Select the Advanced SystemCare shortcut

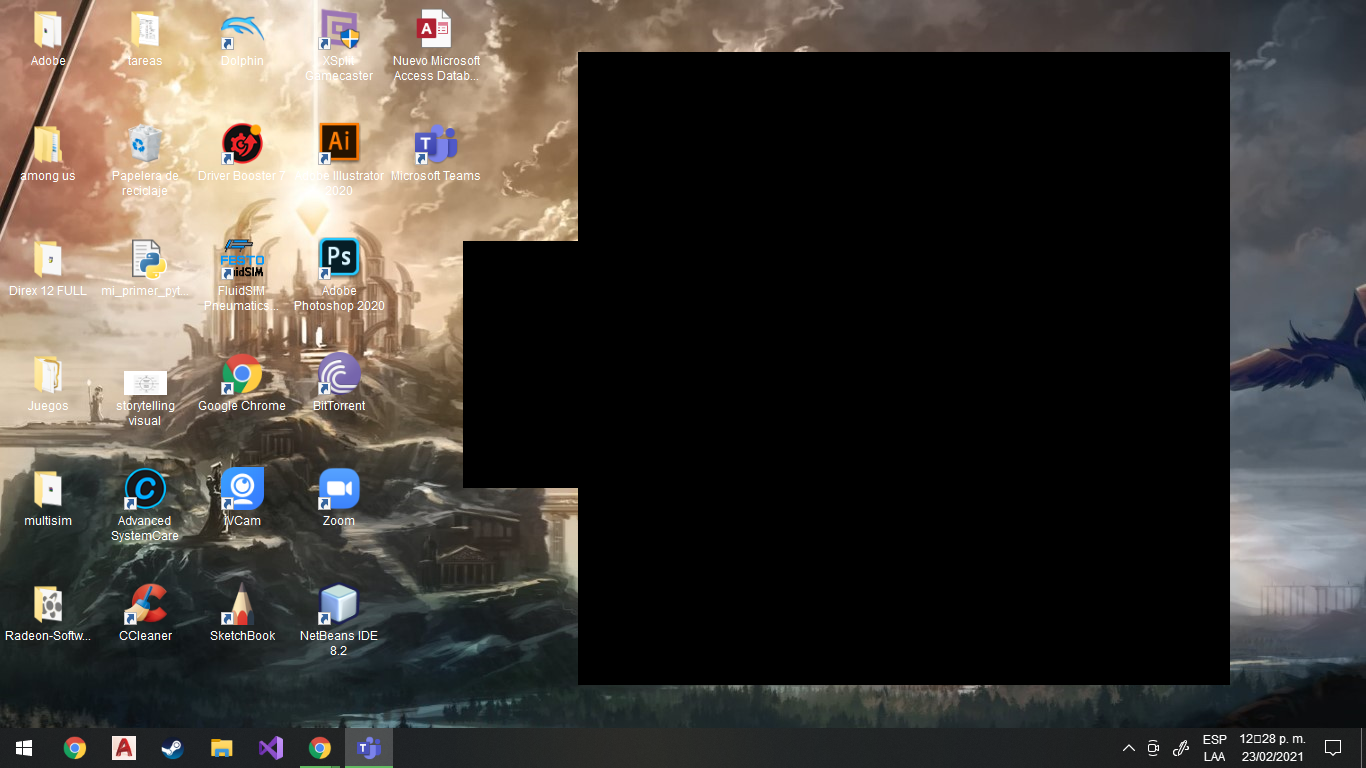[145, 507]
